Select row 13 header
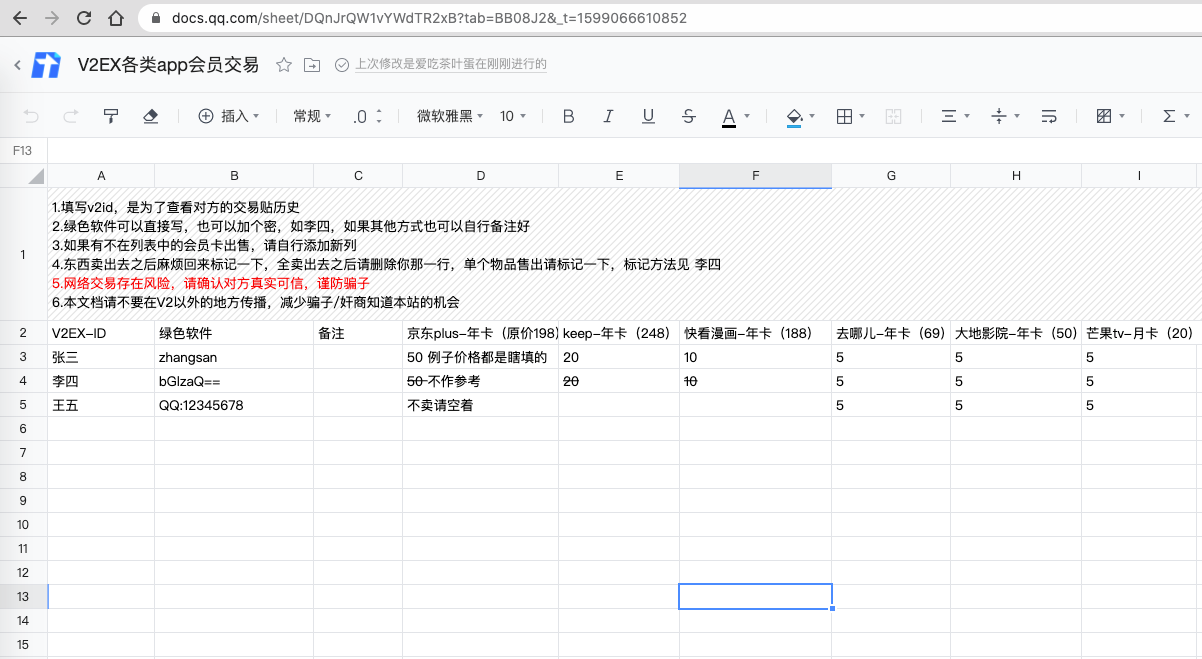1202x659 pixels. 23,596
